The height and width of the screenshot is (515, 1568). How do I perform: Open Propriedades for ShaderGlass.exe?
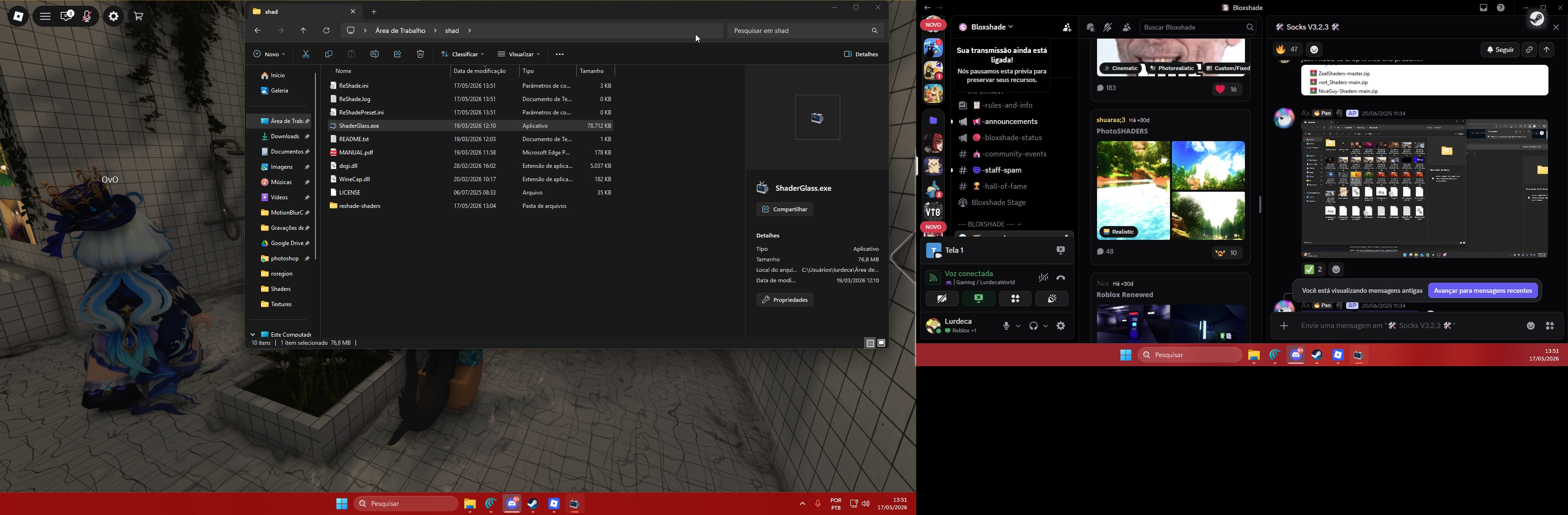click(x=784, y=300)
